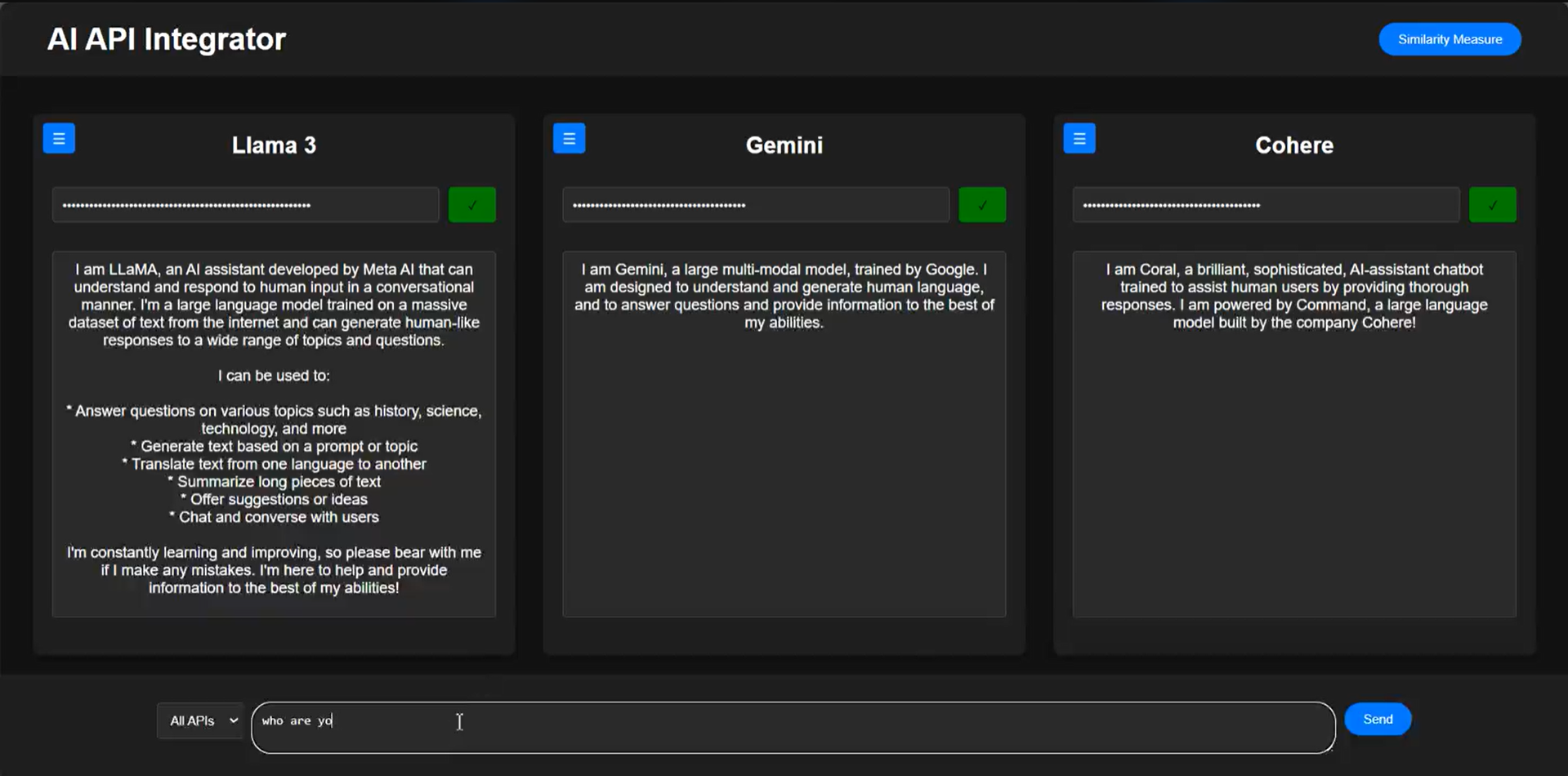
Task: Click the Gemini heading
Action: click(784, 145)
